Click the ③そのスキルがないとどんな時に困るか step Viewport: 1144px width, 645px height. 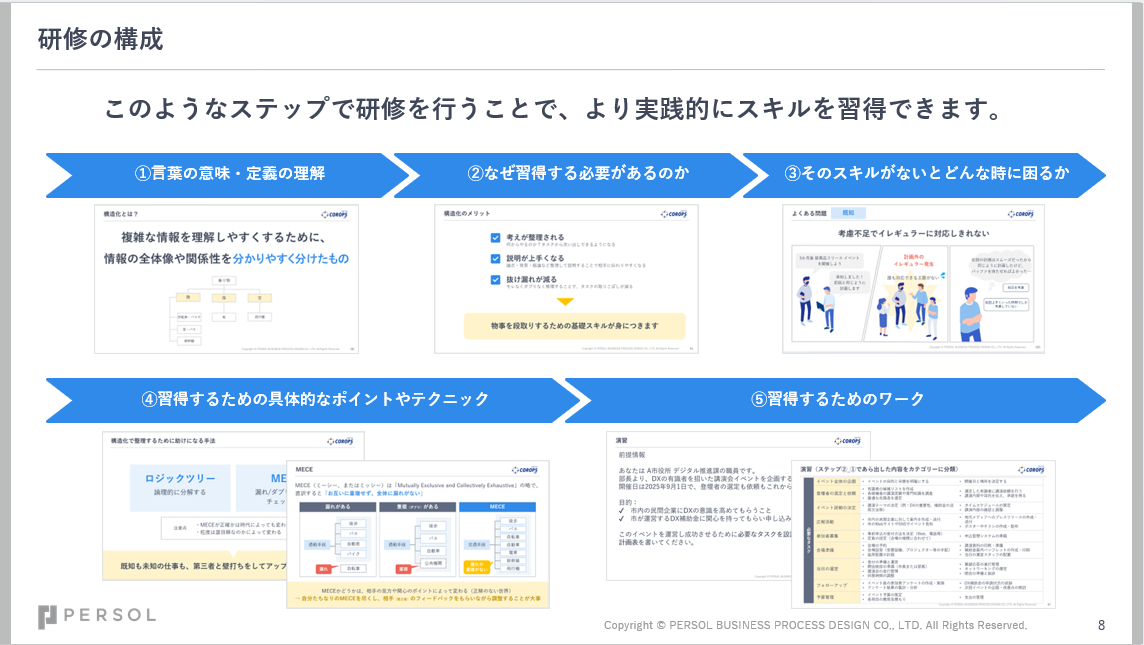point(926,174)
